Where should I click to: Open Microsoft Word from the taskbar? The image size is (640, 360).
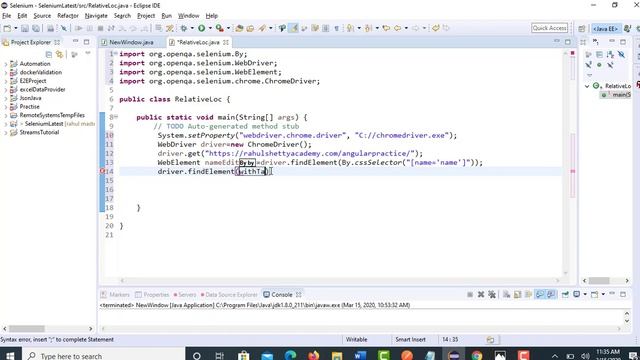coord(360,356)
